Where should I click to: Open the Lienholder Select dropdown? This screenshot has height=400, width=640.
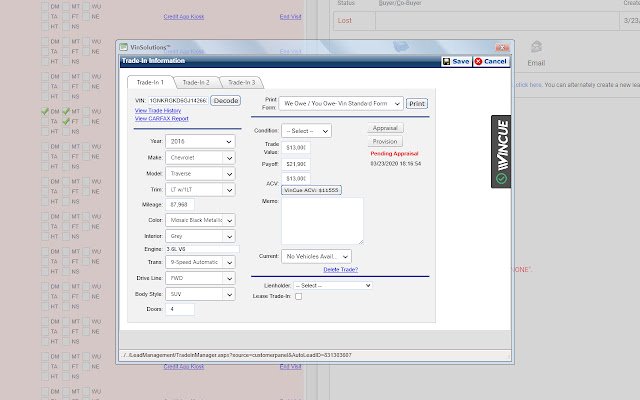click(332, 286)
